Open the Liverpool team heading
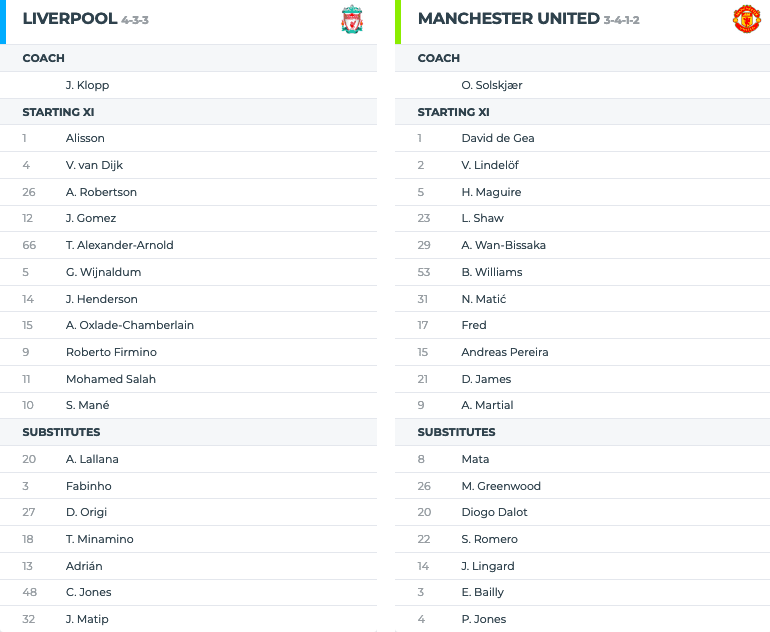 70,19
